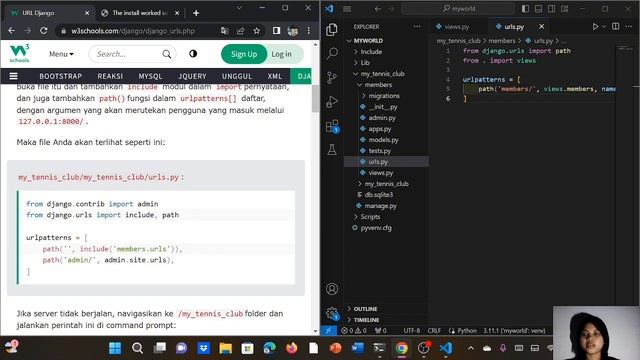The width and height of the screenshot is (640, 360).
Task: Expand the Lib folder
Action: 356,63
